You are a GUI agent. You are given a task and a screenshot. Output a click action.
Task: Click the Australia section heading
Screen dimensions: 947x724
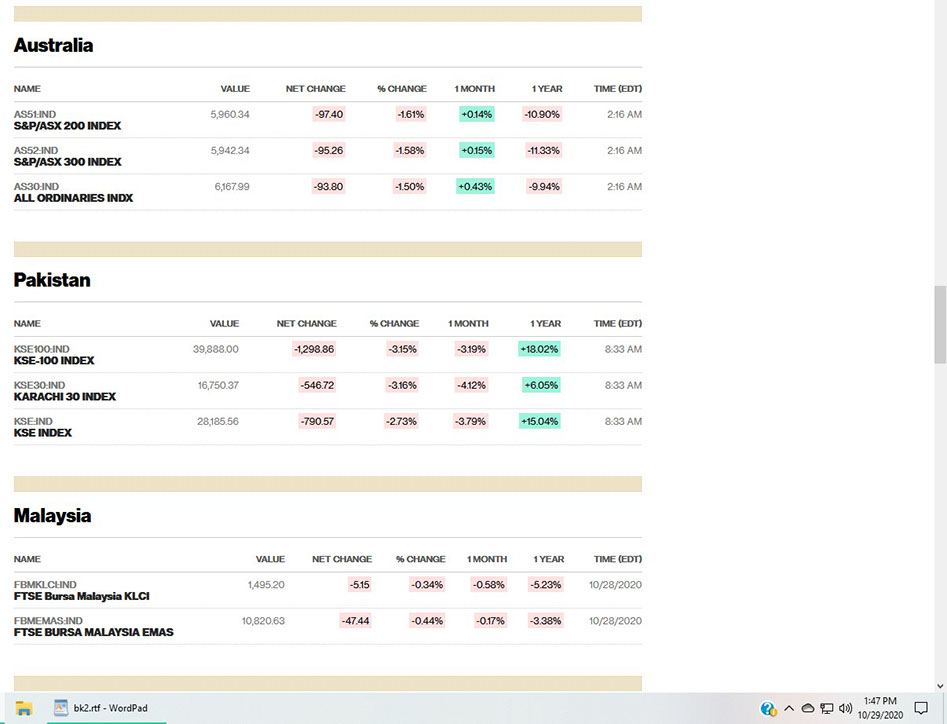click(x=54, y=45)
